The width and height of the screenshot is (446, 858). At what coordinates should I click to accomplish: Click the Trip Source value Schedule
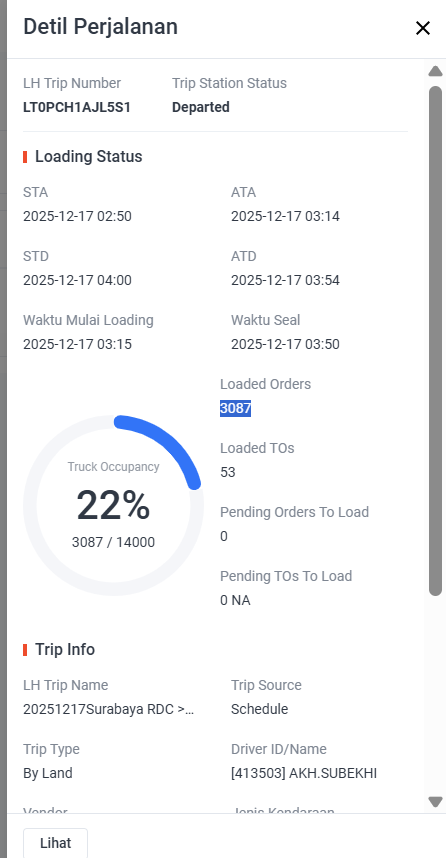tap(259, 709)
